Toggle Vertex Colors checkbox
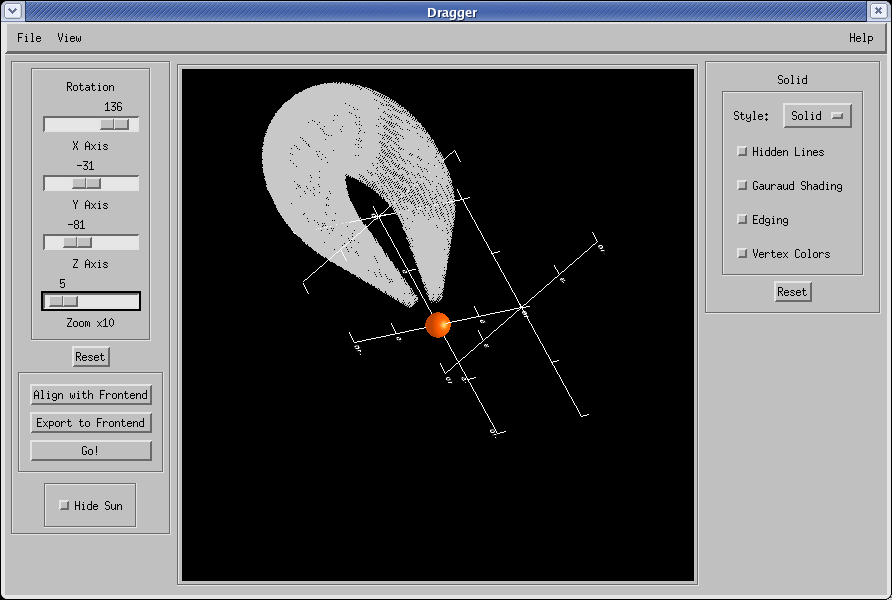This screenshot has height=600, width=892. [742, 254]
